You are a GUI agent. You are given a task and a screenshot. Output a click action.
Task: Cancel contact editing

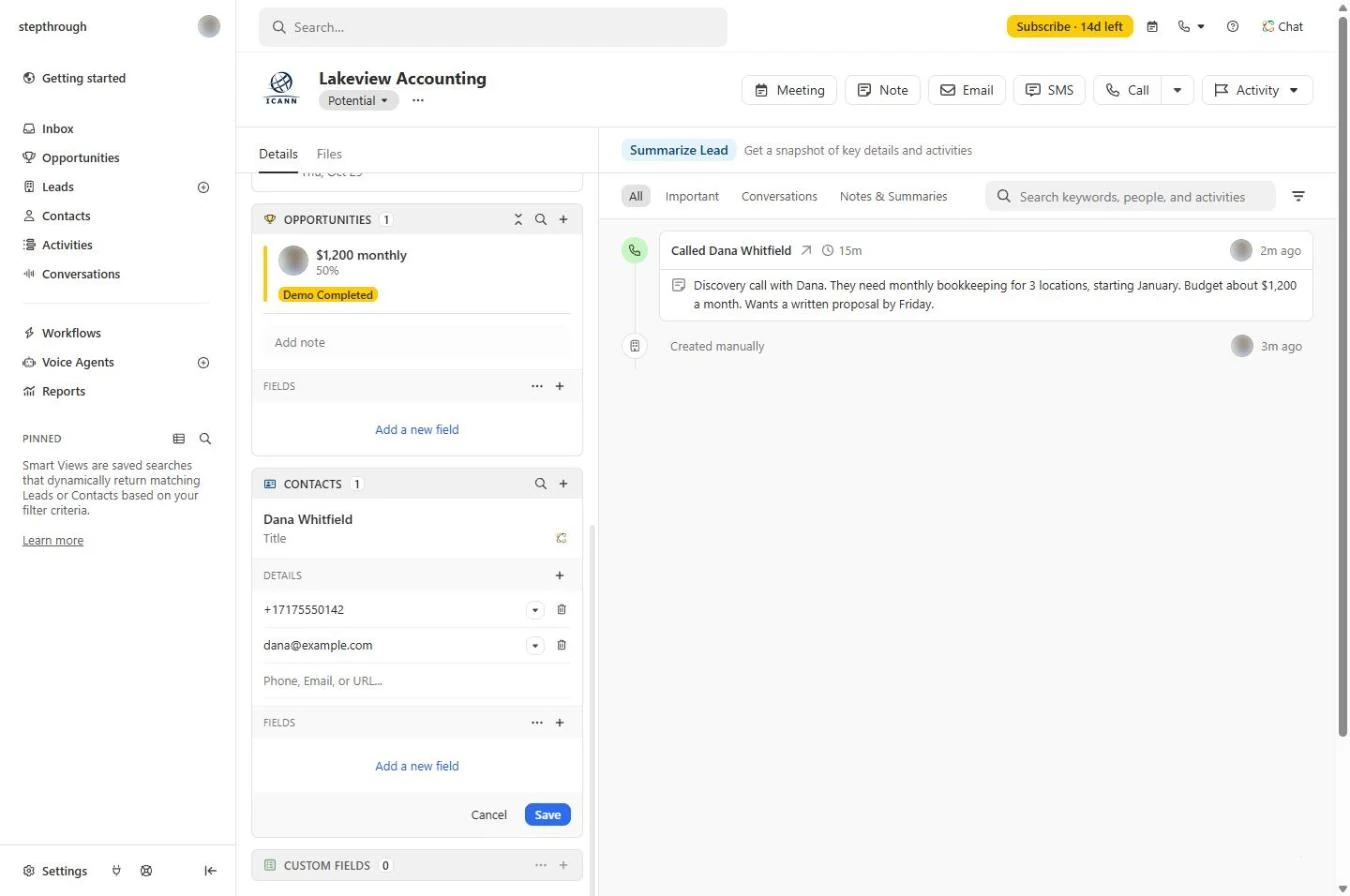pyautogui.click(x=489, y=814)
